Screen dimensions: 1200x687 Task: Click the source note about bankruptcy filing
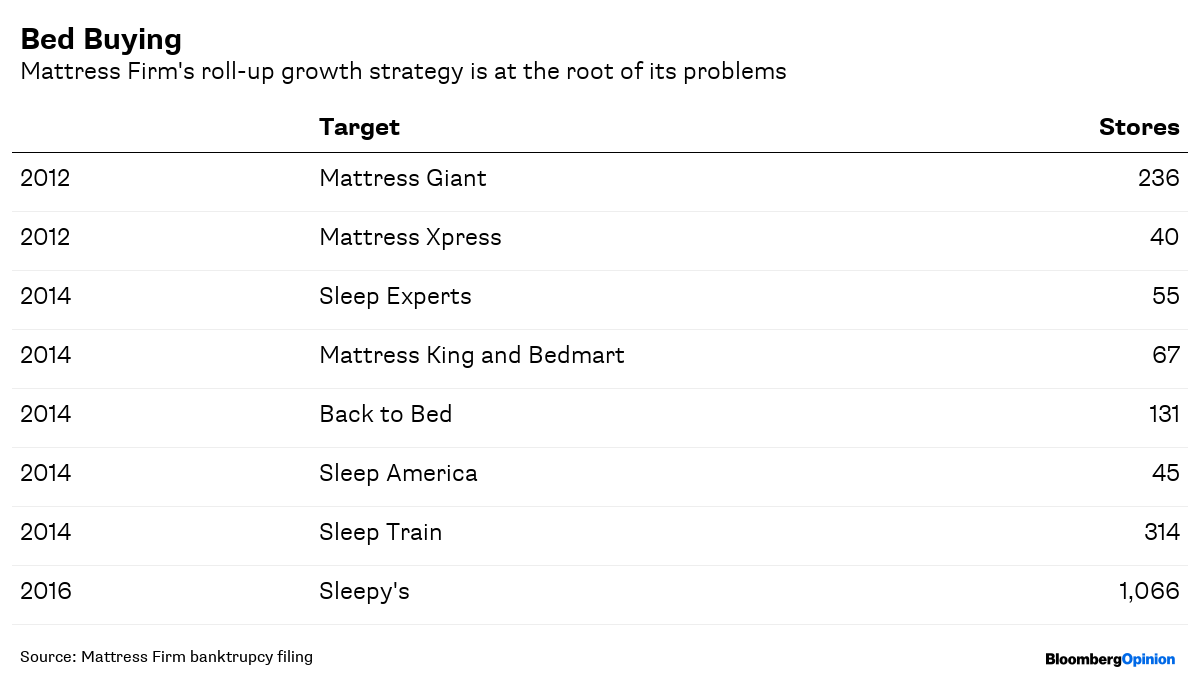[x=166, y=657]
